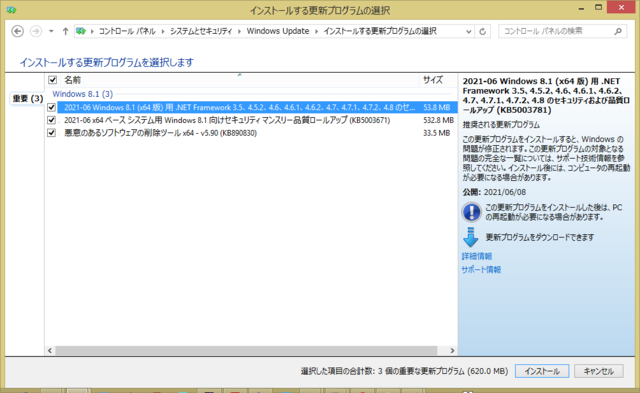This screenshot has width=640, height=393.
Task: Sort by the 名前 column header
Action: 240,80
